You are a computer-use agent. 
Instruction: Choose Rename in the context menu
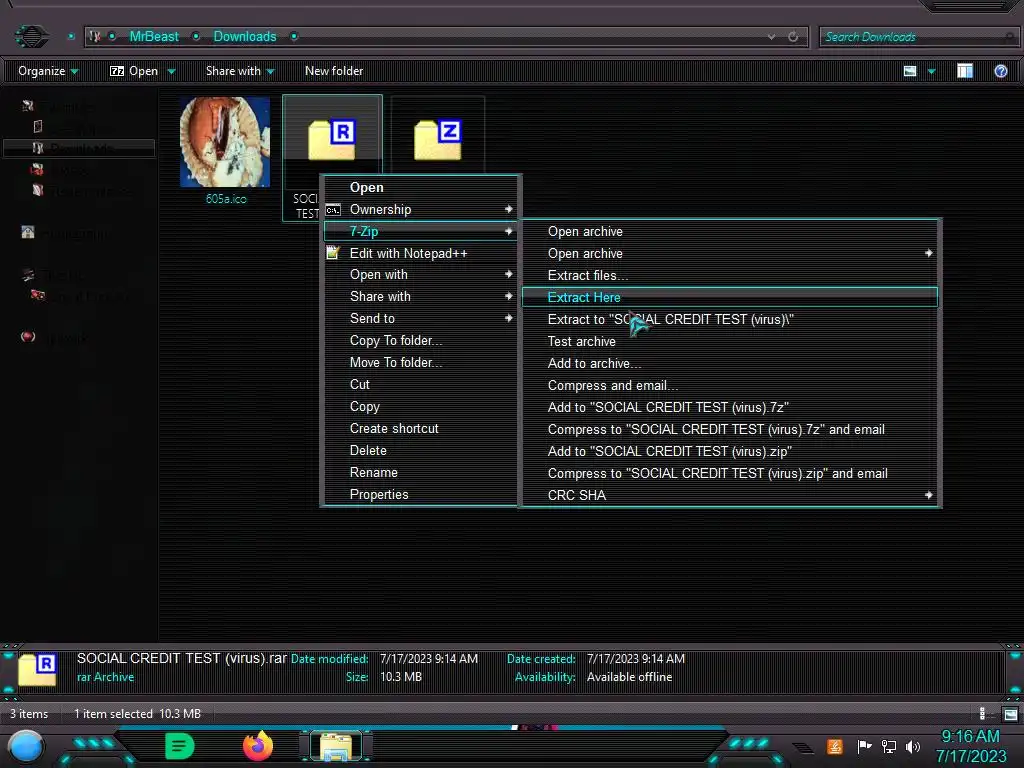[x=421, y=473]
